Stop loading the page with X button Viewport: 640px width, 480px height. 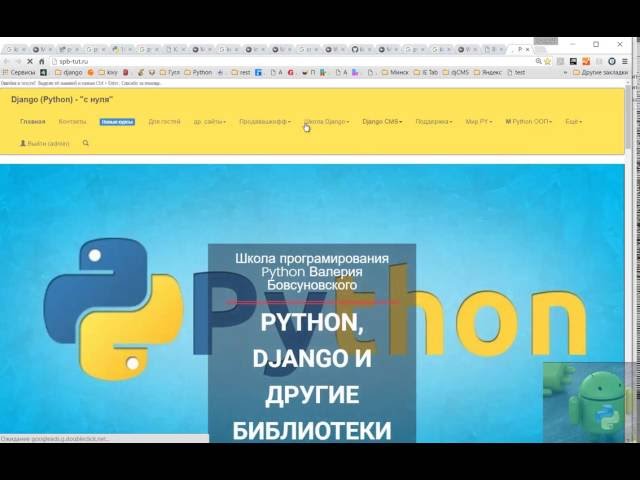pos(30,61)
